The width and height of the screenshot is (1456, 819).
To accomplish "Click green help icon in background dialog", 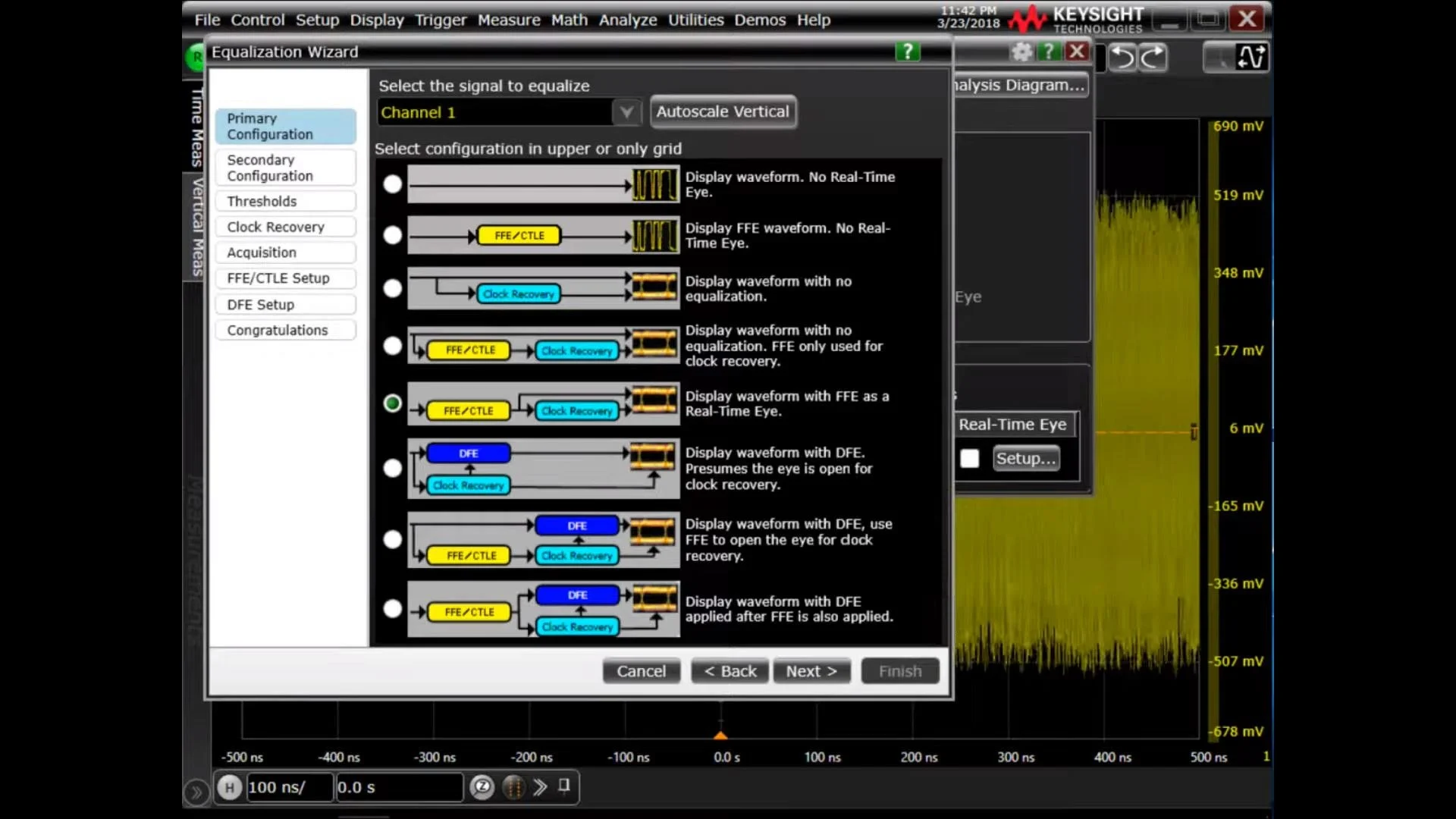I will (1049, 52).
